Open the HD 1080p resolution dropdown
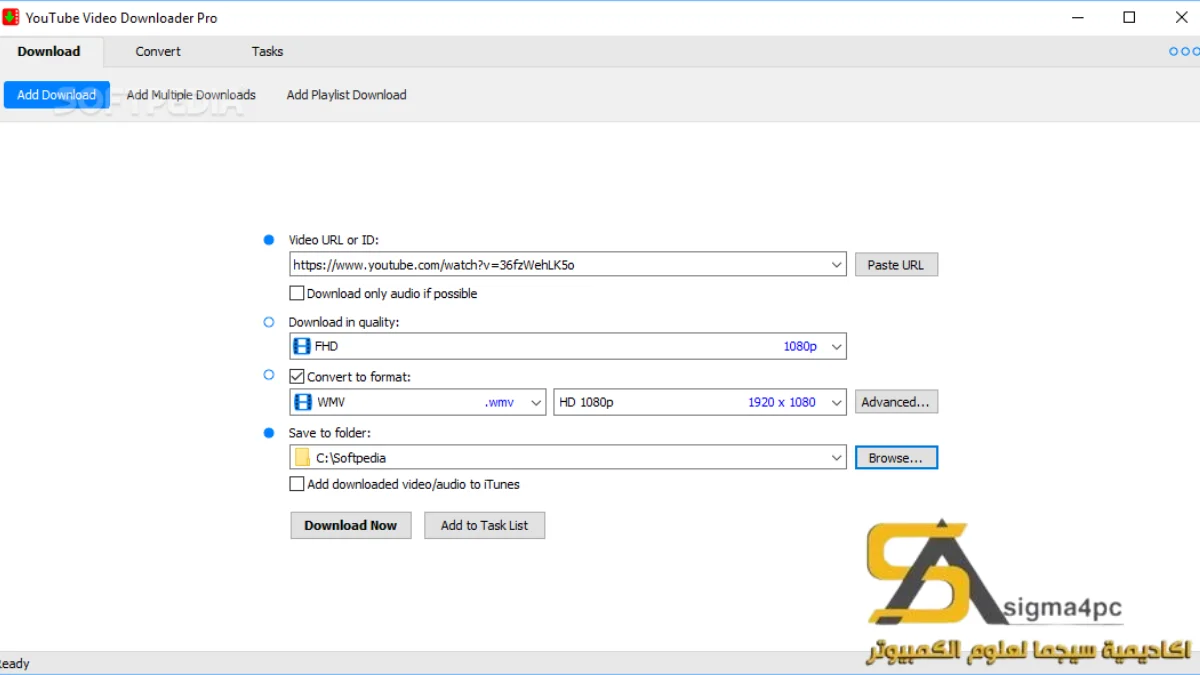 point(837,402)
